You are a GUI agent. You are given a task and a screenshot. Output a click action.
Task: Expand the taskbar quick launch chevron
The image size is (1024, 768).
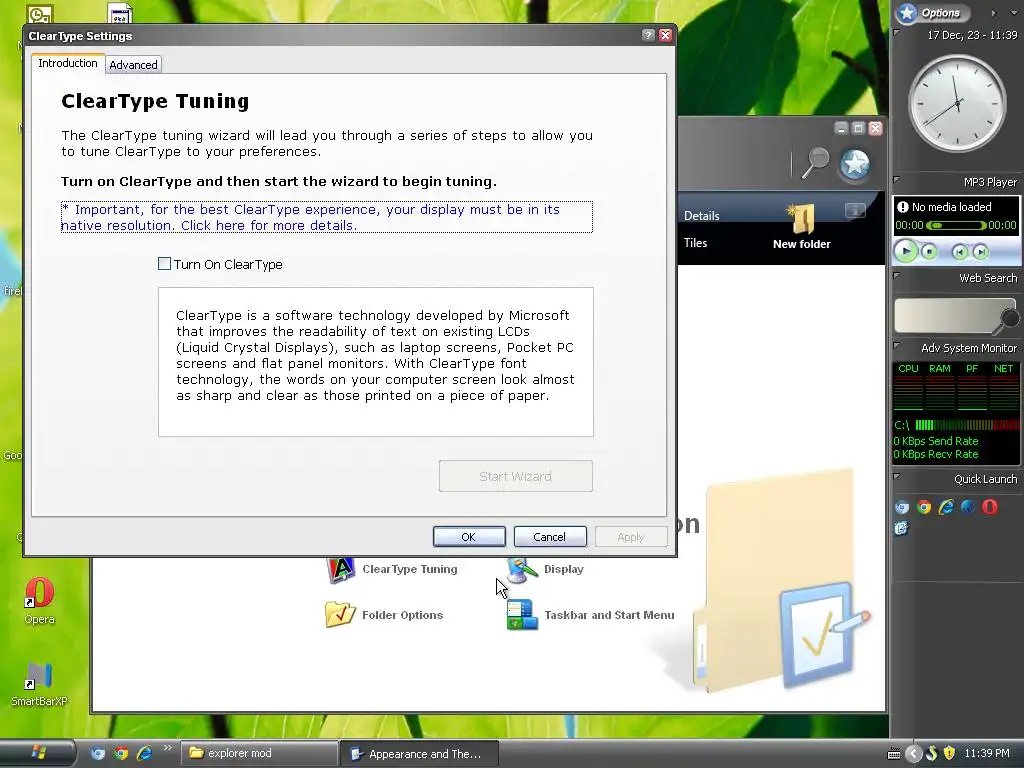[x=167, y=748]
